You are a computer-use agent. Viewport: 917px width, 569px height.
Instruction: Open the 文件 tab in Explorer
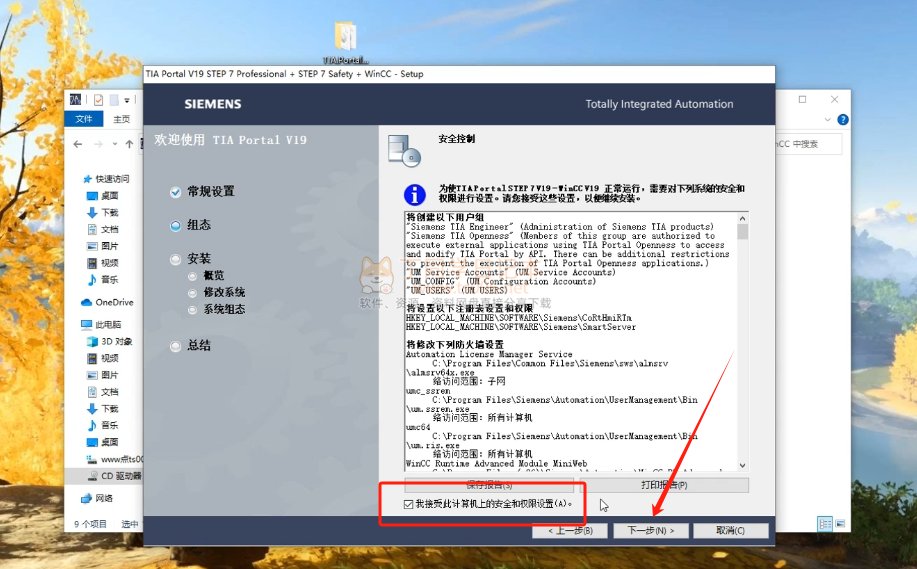[x=84, y=119]
